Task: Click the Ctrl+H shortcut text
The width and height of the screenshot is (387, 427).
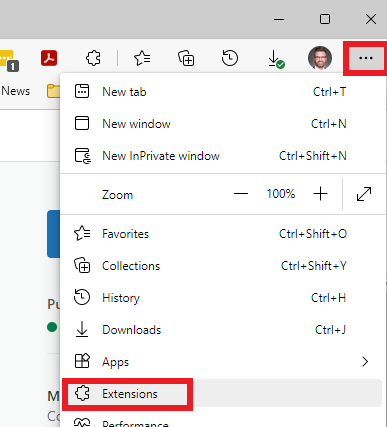Action: (x=329, y=298)
